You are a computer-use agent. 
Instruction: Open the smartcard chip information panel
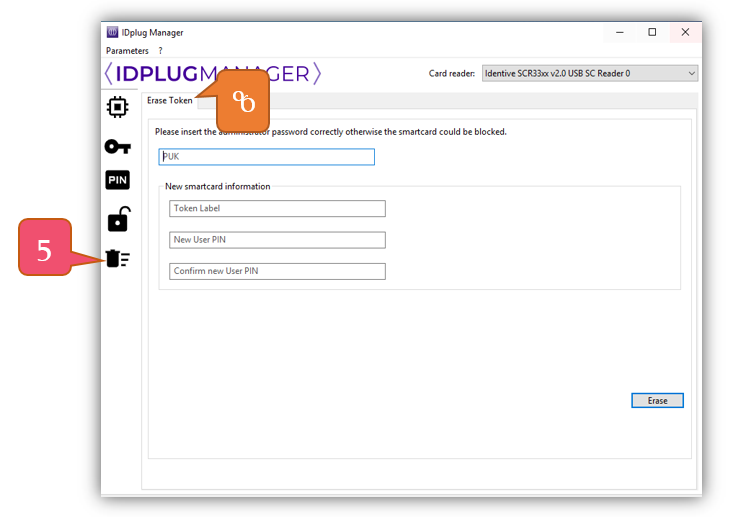coord(117,107)
